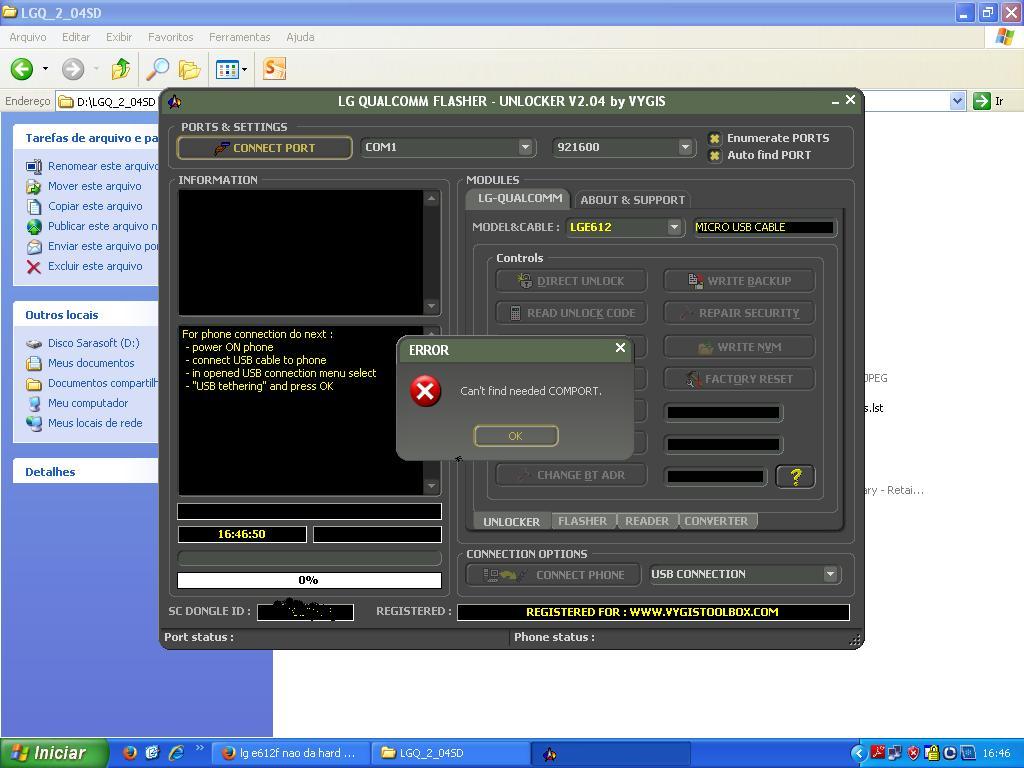Click the Iniciar start button
1024x768 pixels.
pos(54,753)
